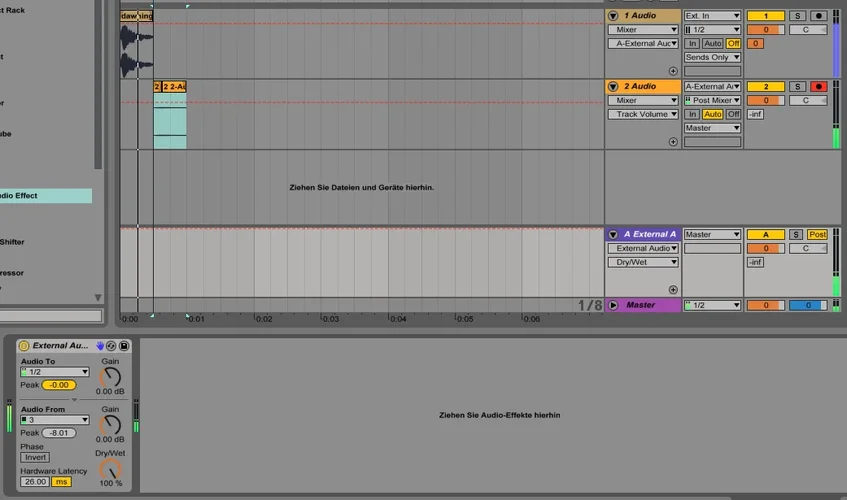
Task: Select the 2-Au clip on track 2
Action: (174, 86)
